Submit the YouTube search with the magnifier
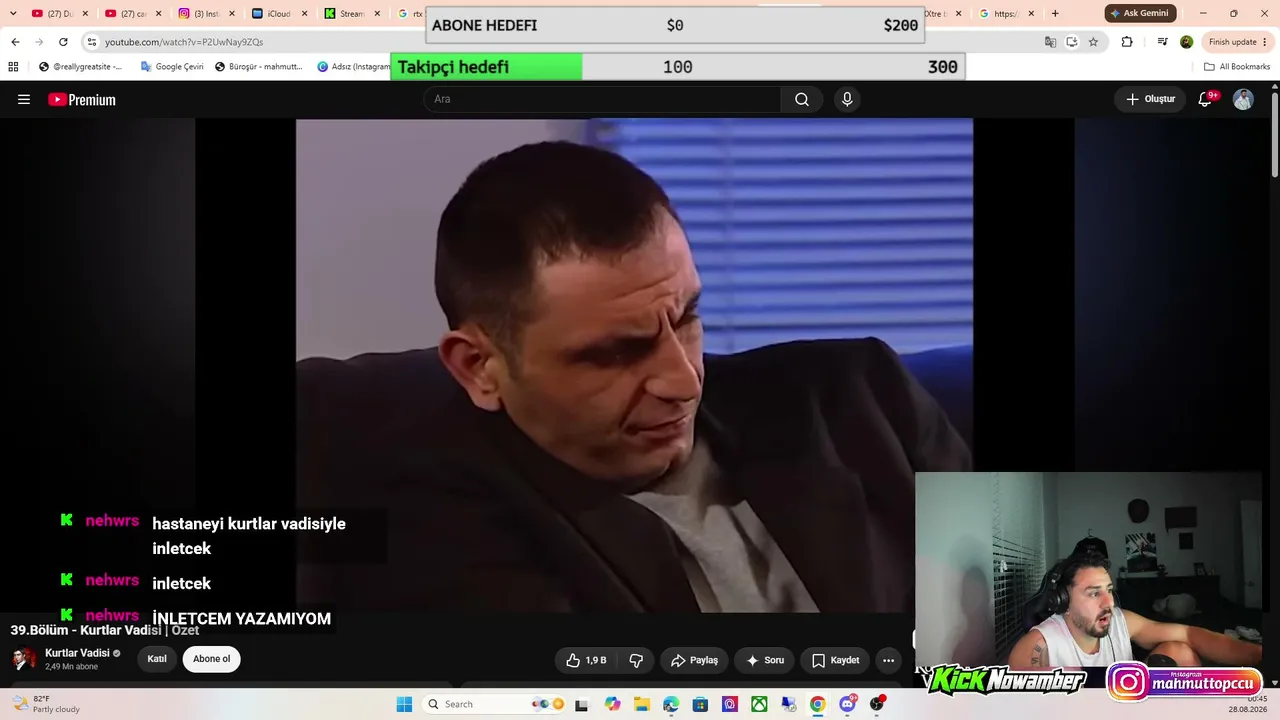The height and width of the screenshot is (720, 1280). click(802, 99)
